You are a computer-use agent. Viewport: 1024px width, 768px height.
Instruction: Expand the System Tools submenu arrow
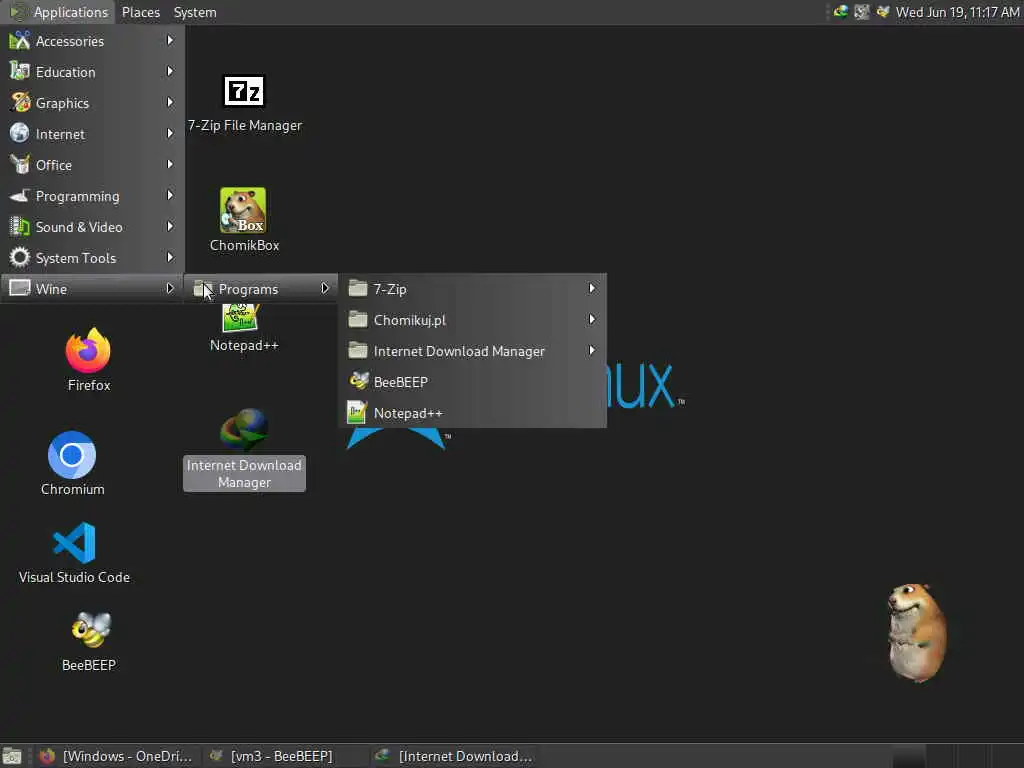point(170,257)
